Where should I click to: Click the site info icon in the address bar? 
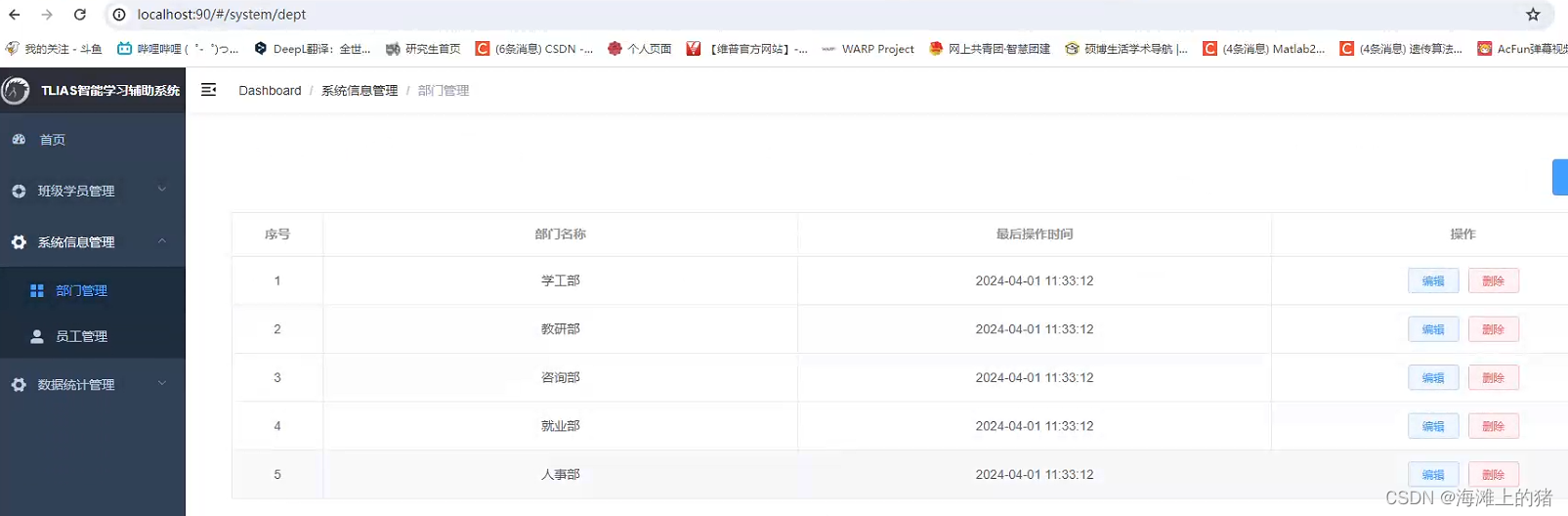[x=119, y=15]
